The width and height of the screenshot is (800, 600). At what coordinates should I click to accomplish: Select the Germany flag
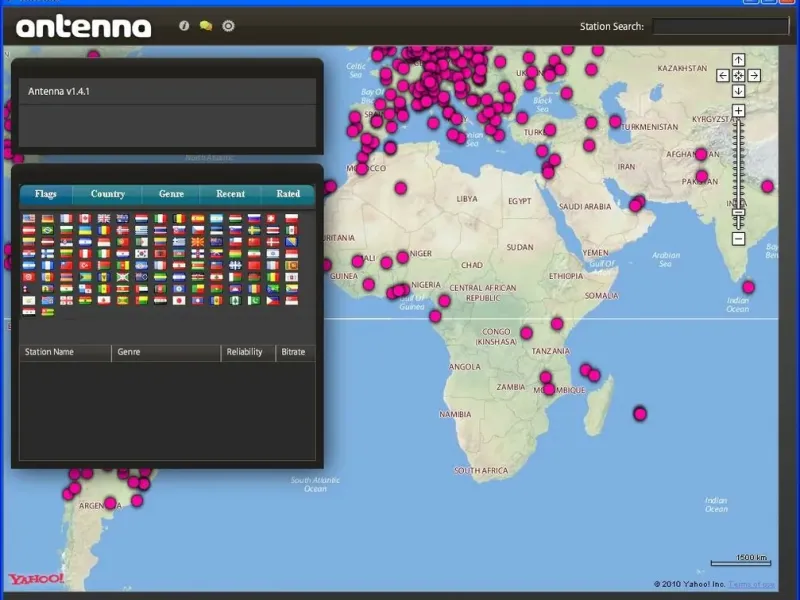[x=47, y=218]
